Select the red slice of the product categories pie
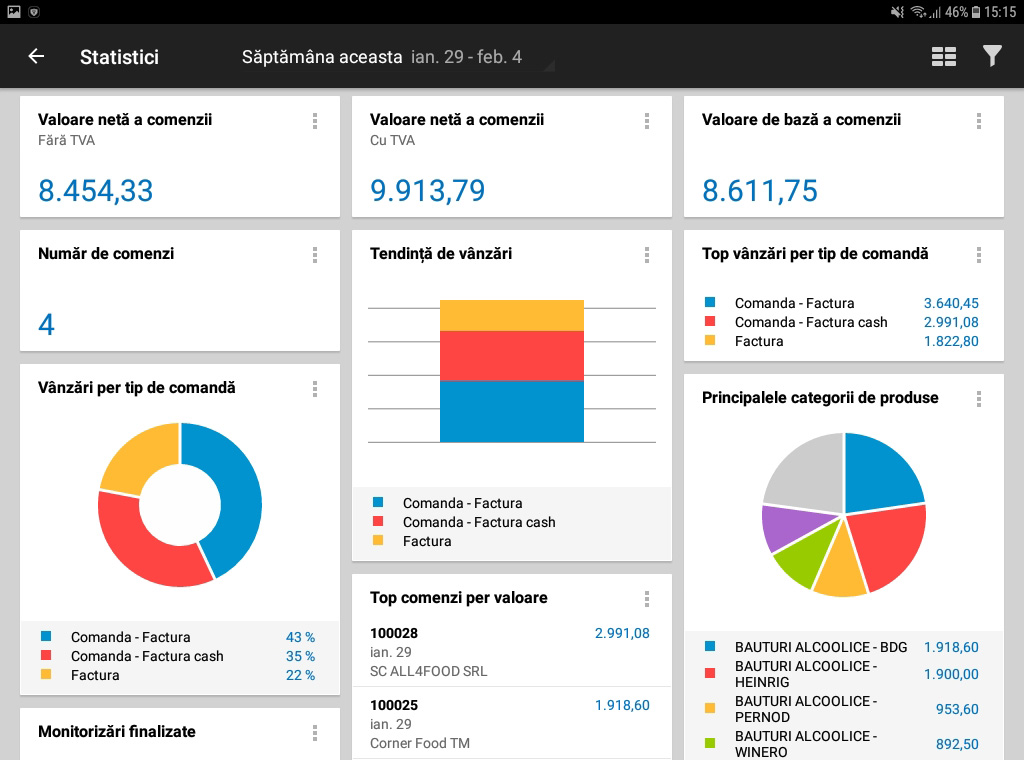Image resolution: width=1024 pixels, height=760 pixels. 891,545
